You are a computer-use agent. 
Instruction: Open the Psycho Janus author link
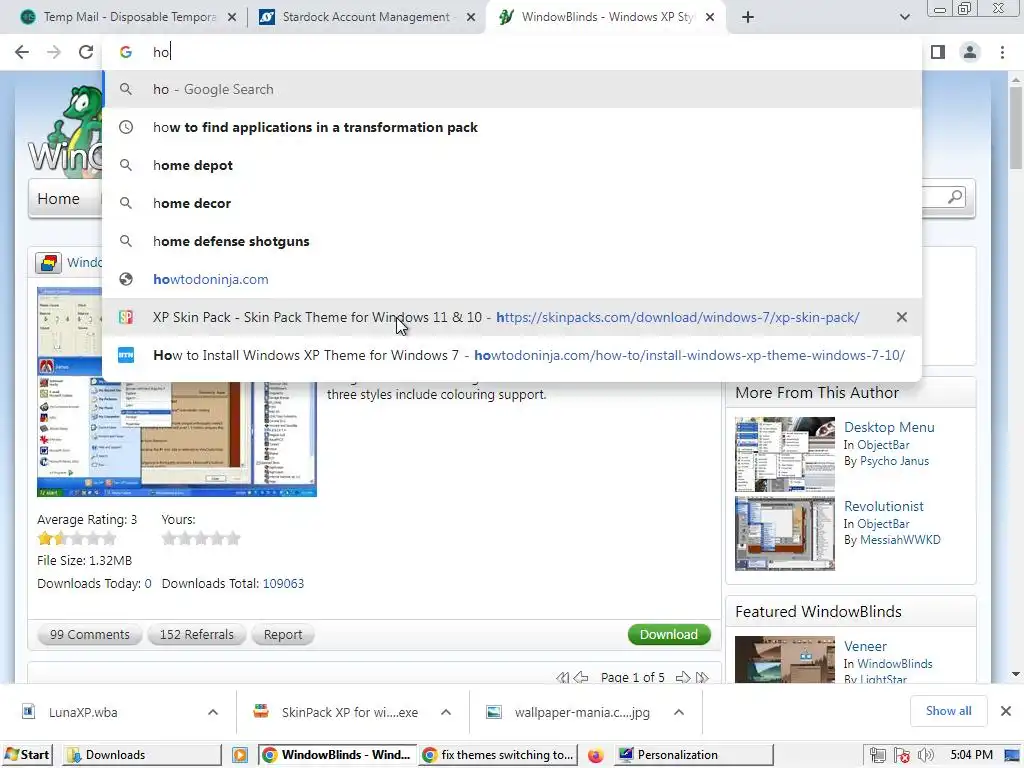pos(894,461)
